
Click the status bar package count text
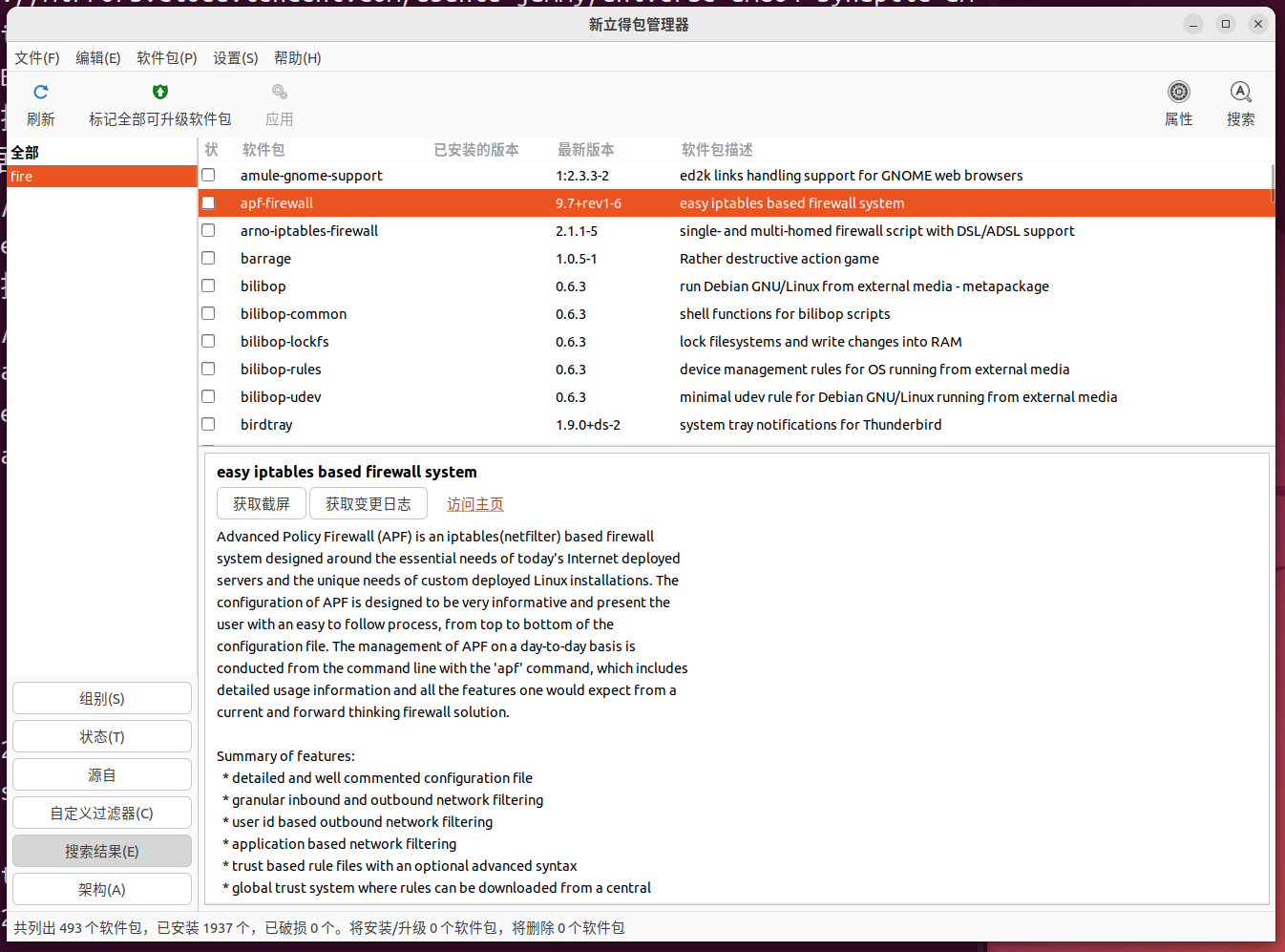pyautogui.click(x=319, y=928)
